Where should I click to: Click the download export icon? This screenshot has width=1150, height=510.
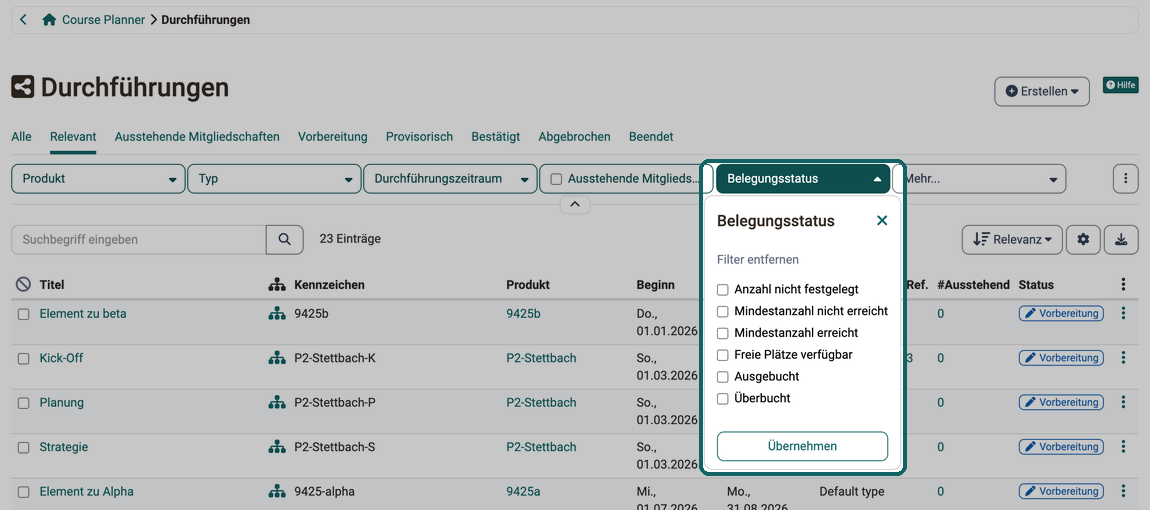[x=1121, y=239]
